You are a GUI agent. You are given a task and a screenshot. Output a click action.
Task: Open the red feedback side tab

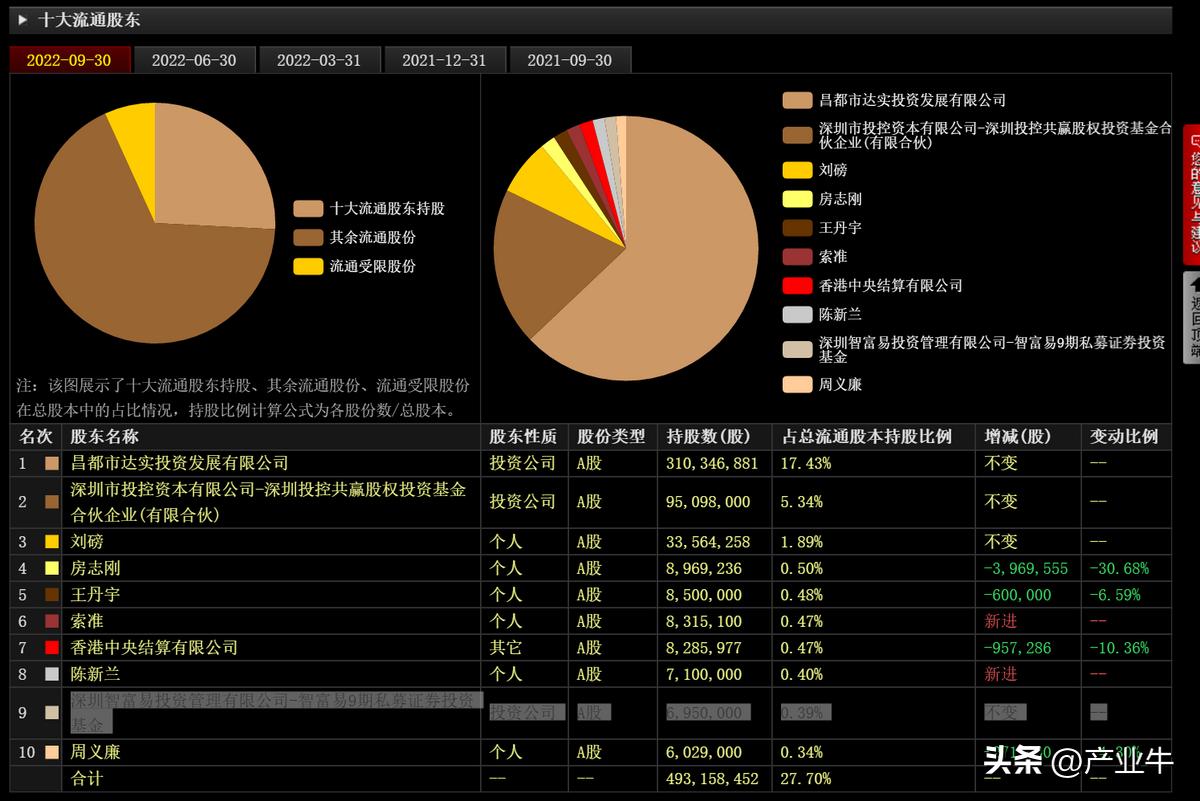[x=1192, y=194]
